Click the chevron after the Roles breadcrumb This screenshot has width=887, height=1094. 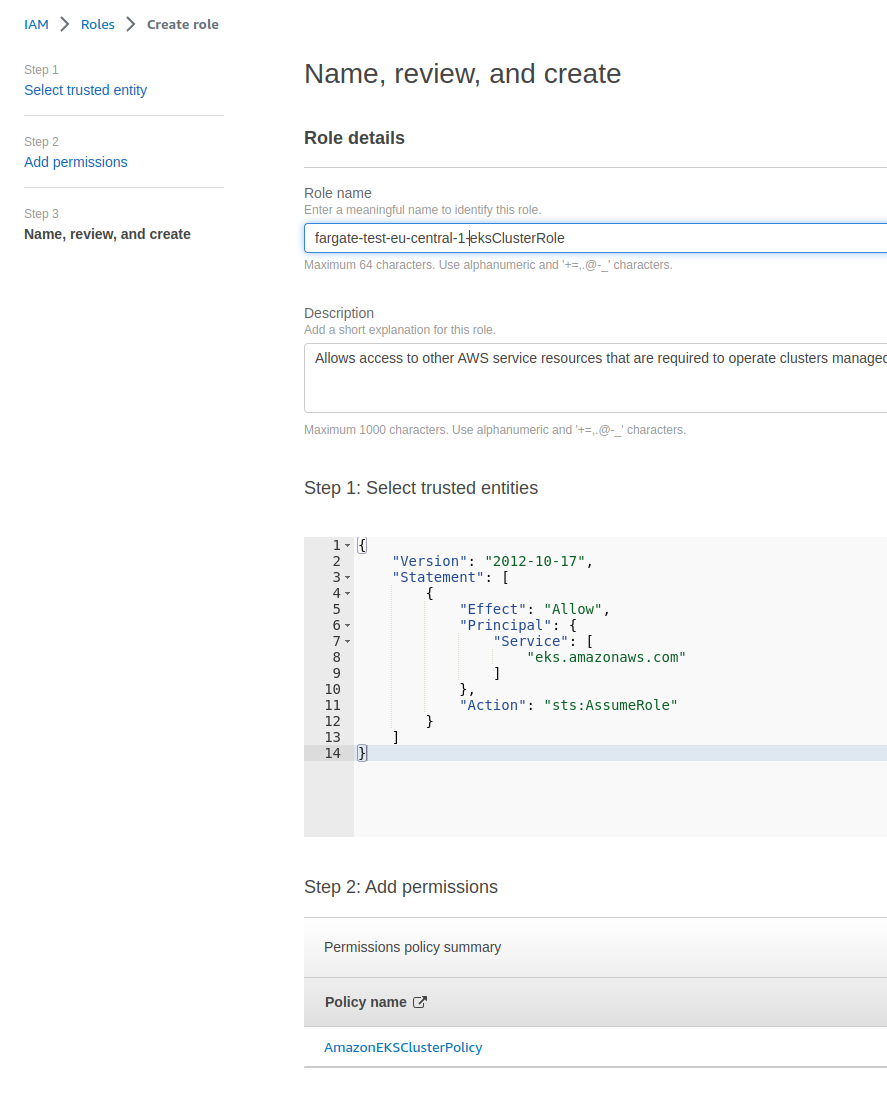[x=131, y=24]
